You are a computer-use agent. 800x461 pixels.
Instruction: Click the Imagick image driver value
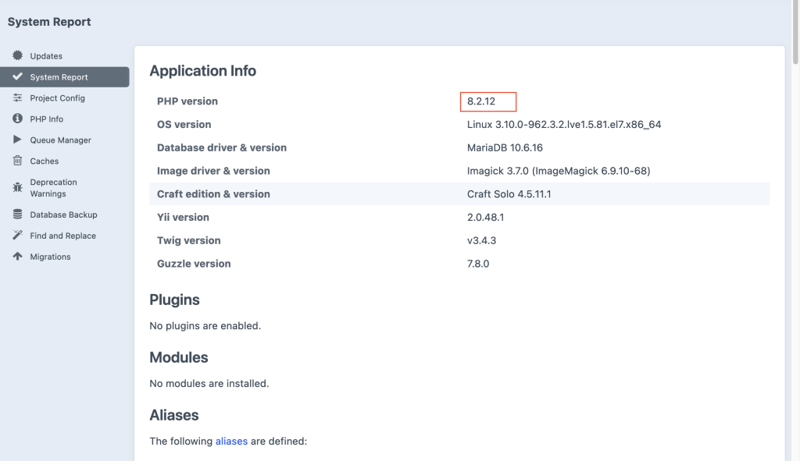click(x=558, y=171)
